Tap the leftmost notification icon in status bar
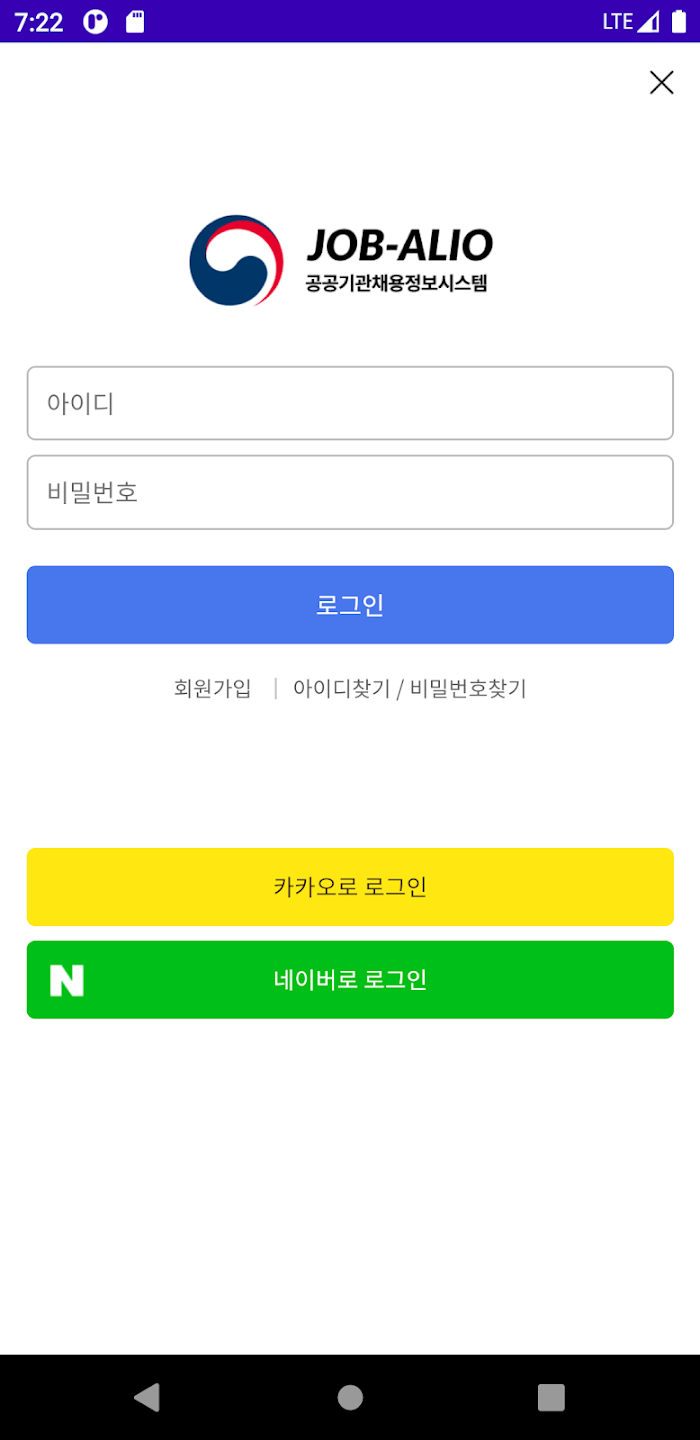The width and height of the screenshot is (700, 1440). (x=94, y=20)
